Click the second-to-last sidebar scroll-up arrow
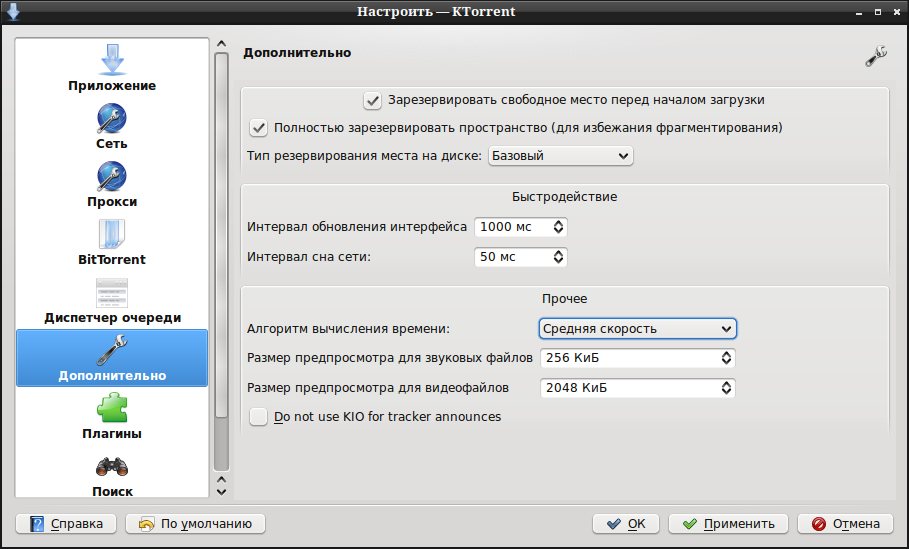The image size is (909, 549). [x=221, y=479]
